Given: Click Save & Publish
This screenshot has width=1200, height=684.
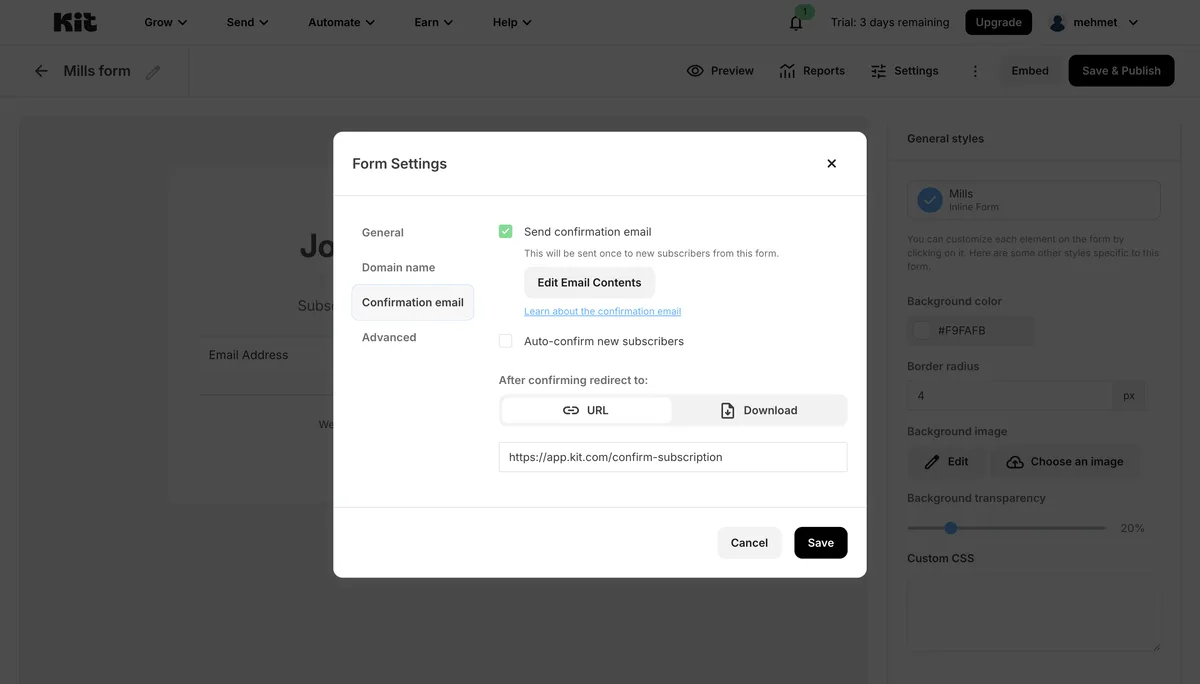Looking at the screenshot, I should [x=1121, y=71].
